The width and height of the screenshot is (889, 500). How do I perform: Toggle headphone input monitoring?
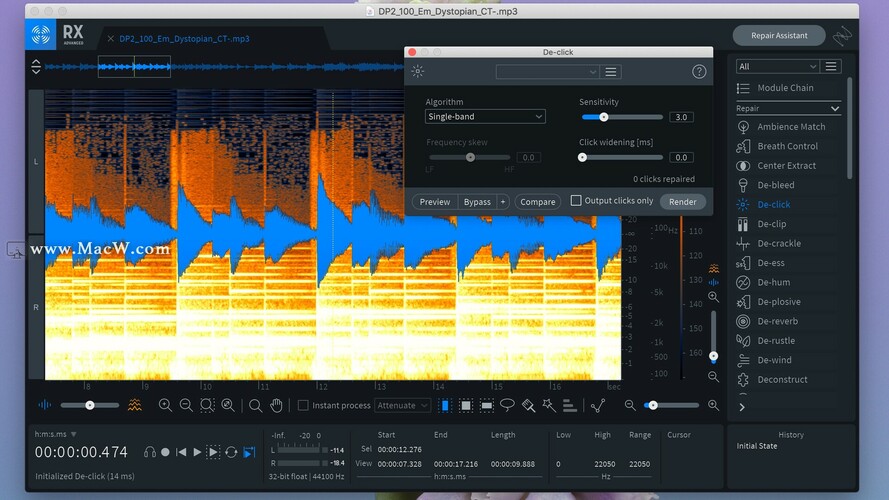pyautogui.click(x=150, y=452)
